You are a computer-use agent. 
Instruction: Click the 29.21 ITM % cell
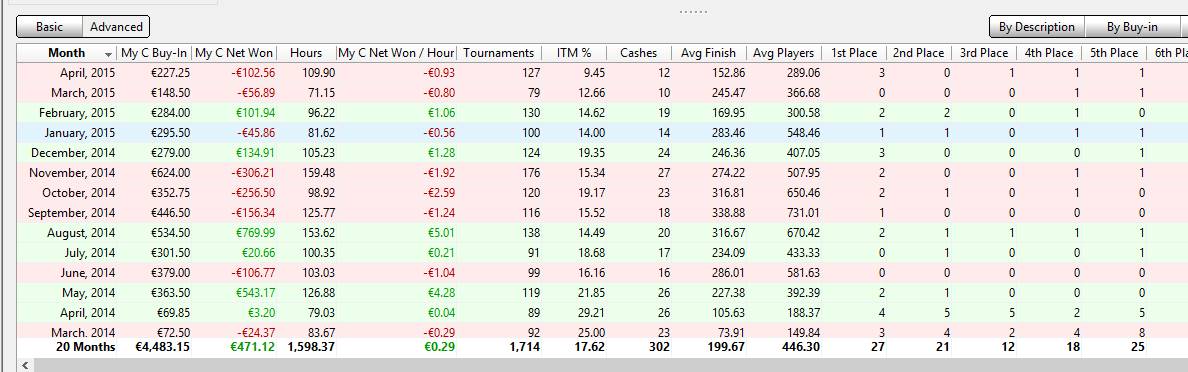point(591,312)
